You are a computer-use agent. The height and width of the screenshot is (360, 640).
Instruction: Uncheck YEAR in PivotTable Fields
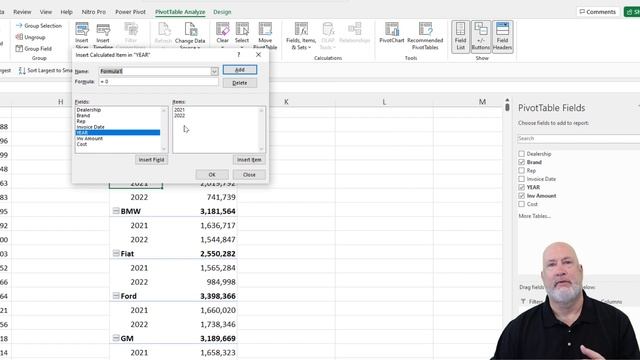[522, 187]
